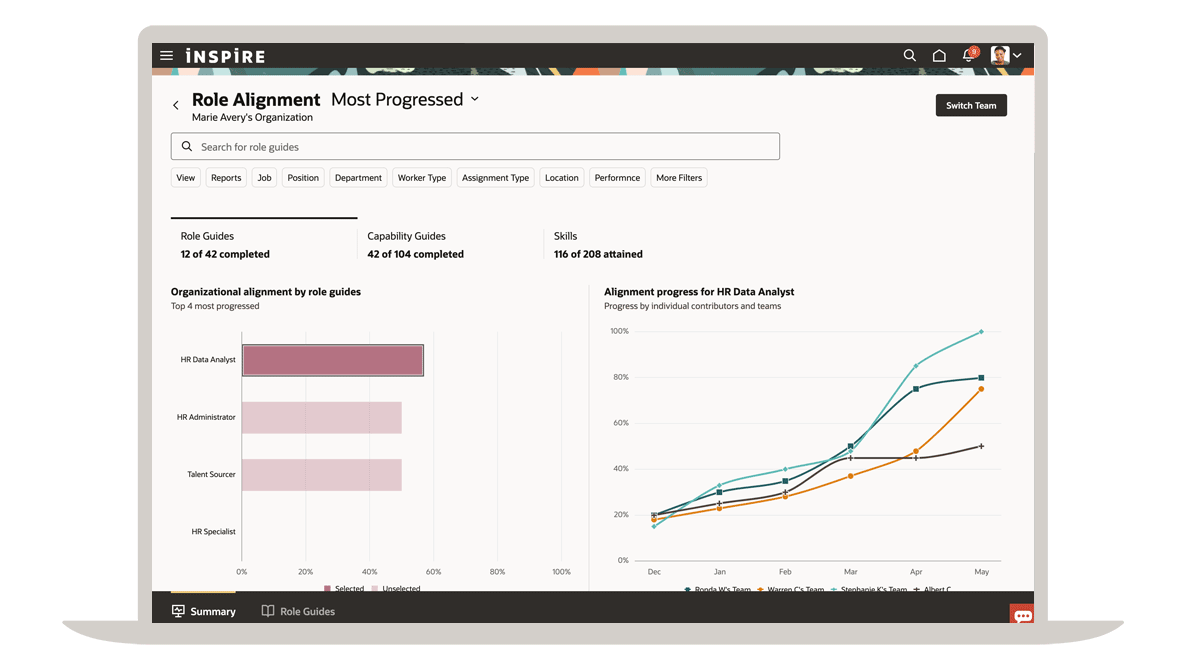Click the user profile avatar
1187x670 pixels.
click(x=1000, y=56)
